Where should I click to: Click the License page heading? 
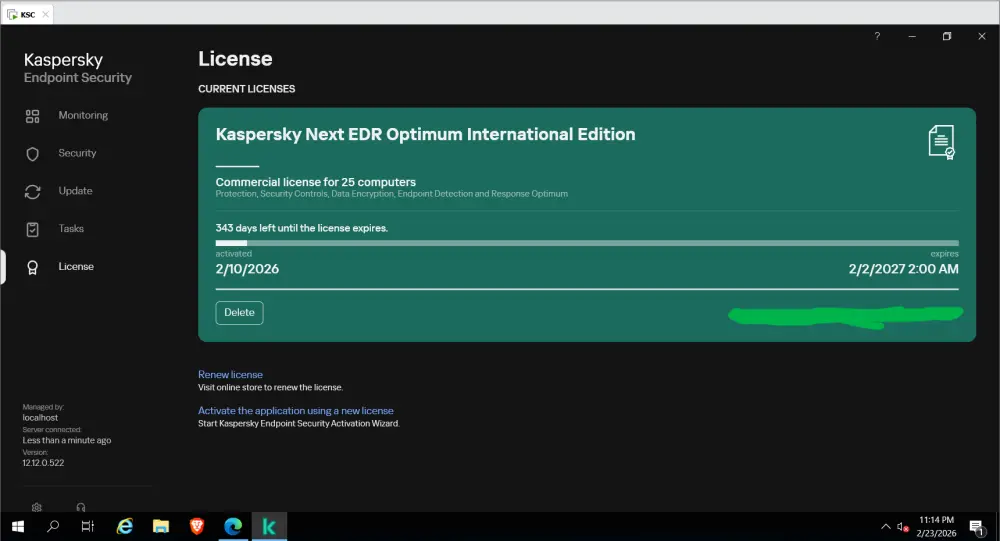[x=235, y=59]
